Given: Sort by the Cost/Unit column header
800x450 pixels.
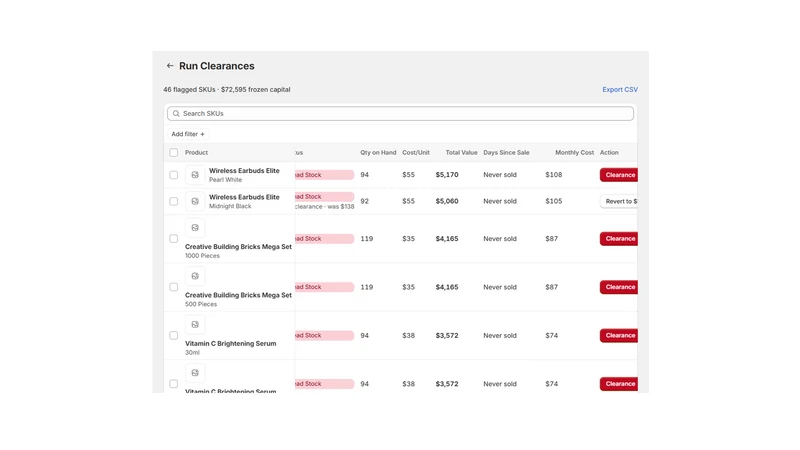Looking at the screenshot, I should point(416,153).
